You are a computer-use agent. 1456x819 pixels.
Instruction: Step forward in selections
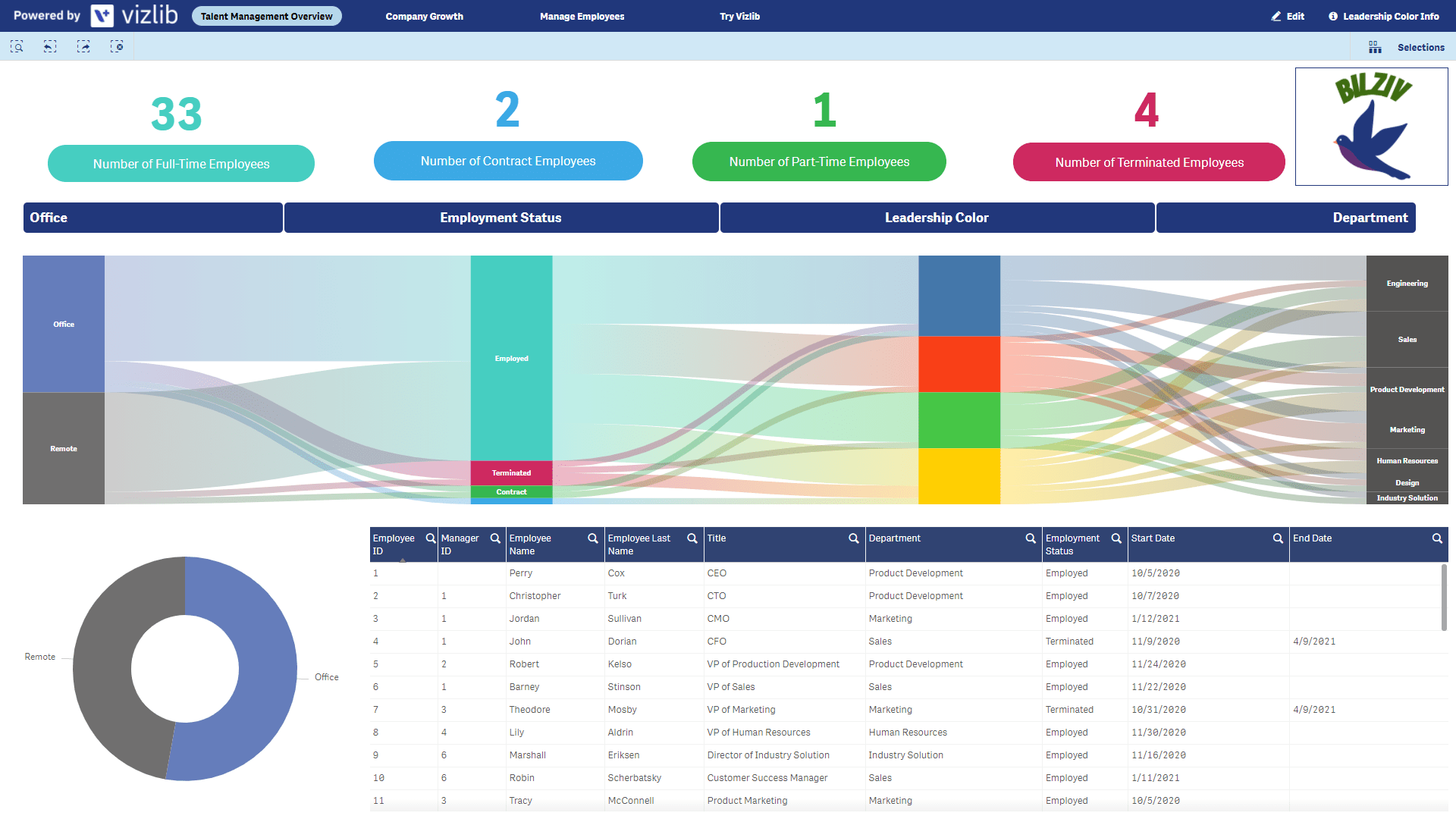[83, 47]
